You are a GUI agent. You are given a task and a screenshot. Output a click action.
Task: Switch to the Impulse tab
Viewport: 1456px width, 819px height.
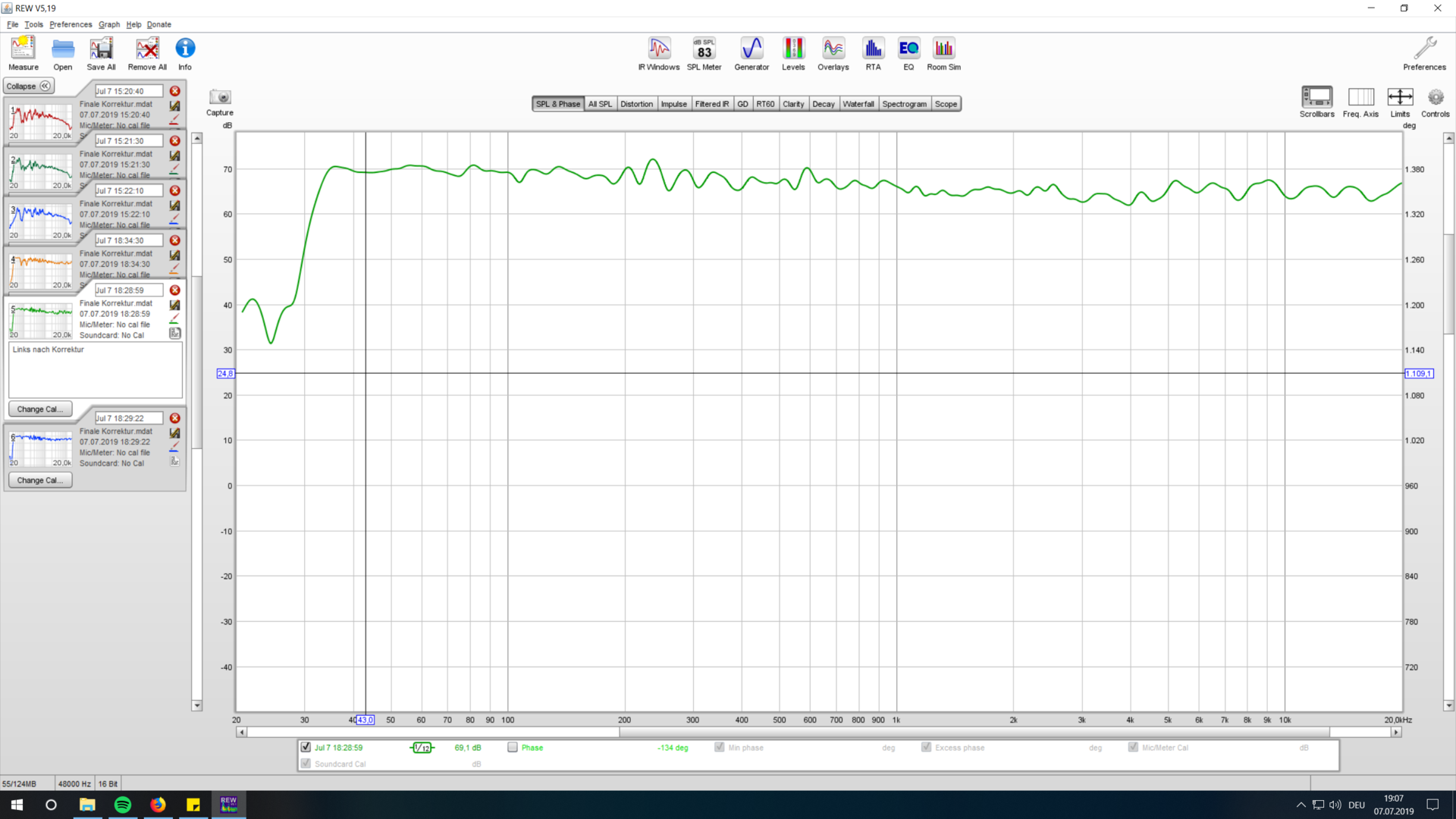(673, 104)
